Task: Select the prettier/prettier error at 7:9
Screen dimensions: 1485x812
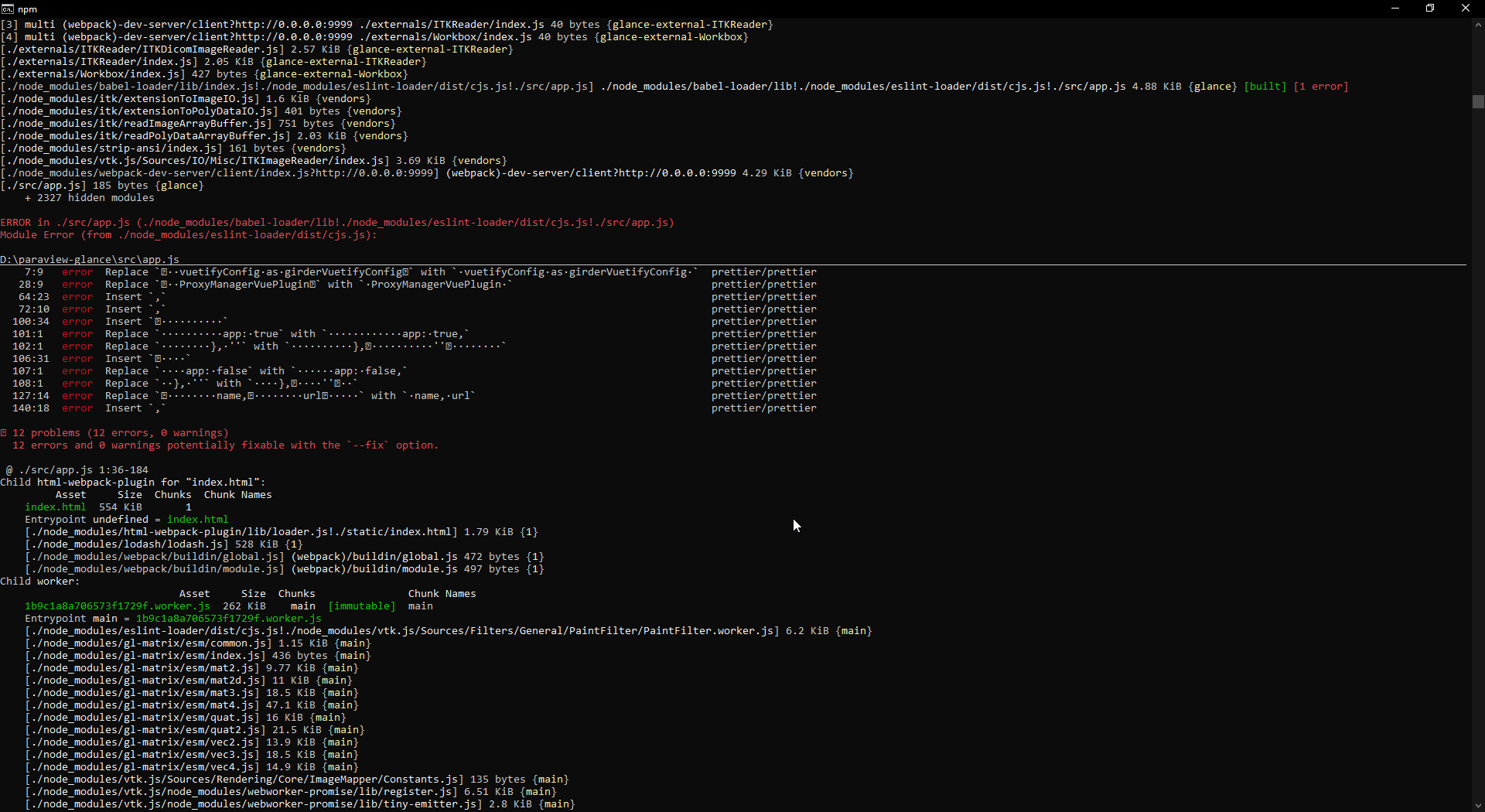Action: pyautogui.click(x=763, y=271)
